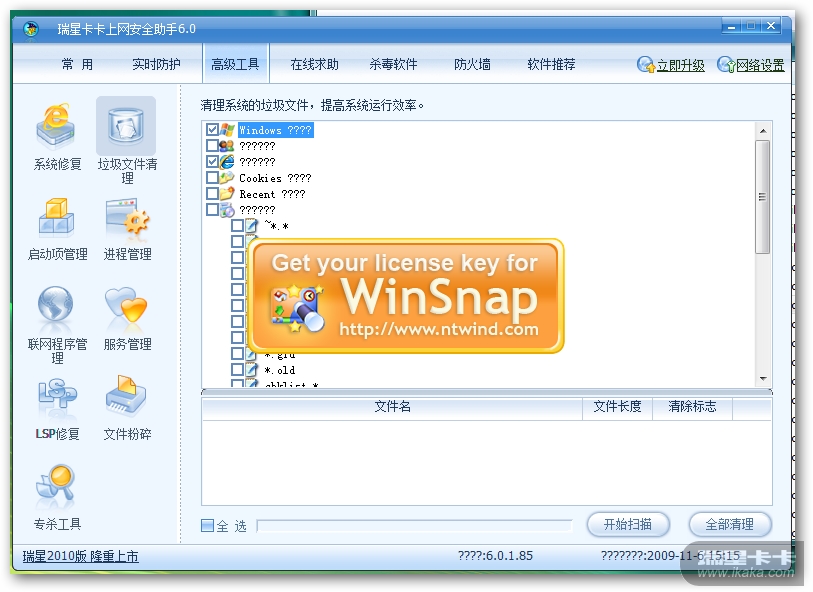Check the Recent ???? checkbox

pyautogui.click(x=212, y=194)
